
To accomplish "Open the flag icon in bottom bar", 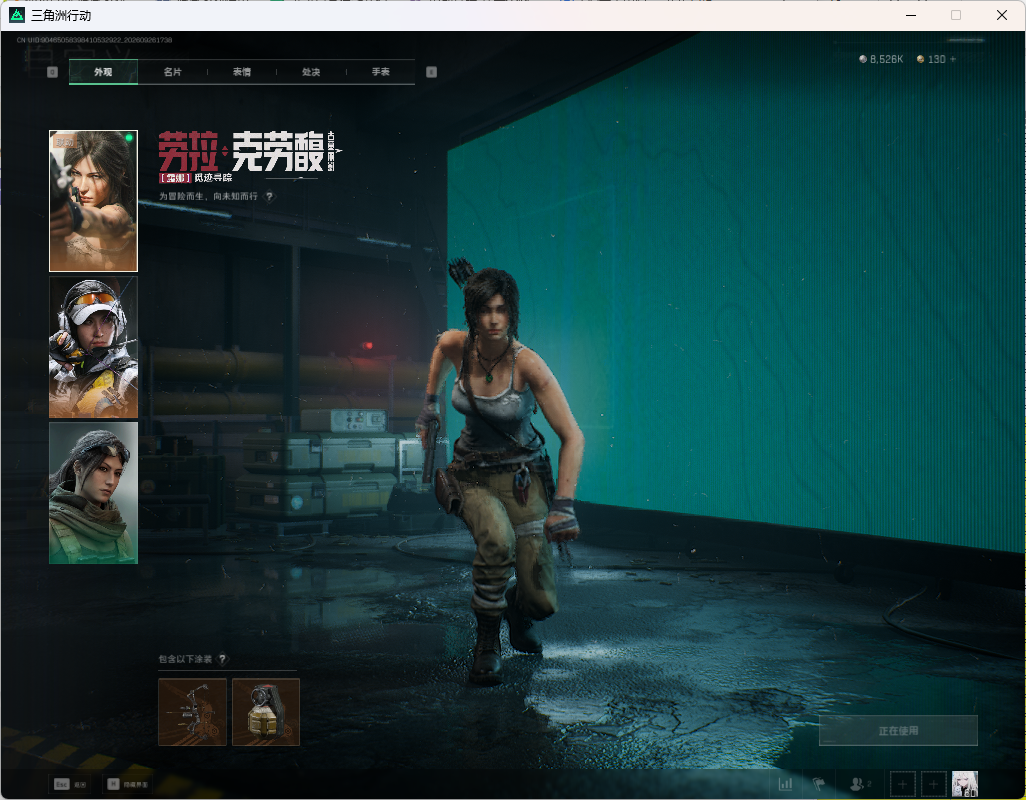I will tap(819, 783).
